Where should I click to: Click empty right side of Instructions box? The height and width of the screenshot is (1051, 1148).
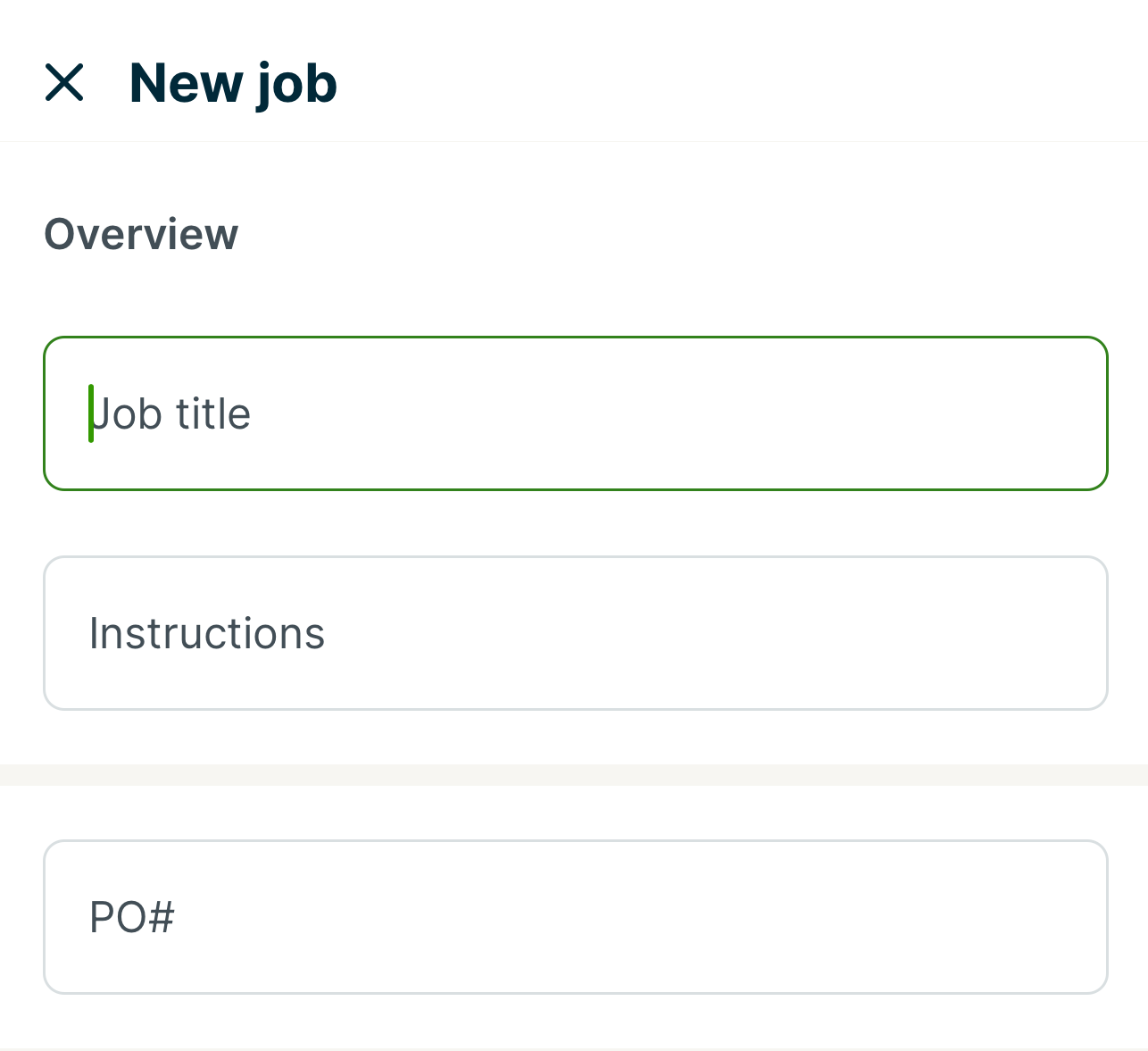893,633
